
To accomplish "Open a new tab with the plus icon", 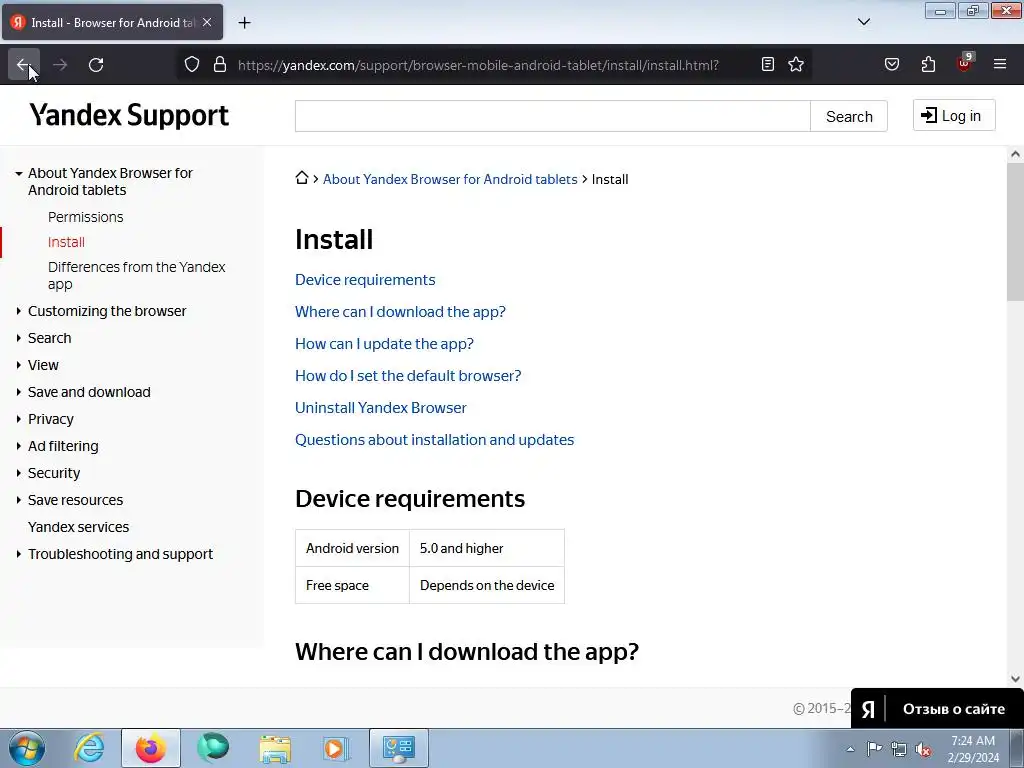I will point(244,23).
